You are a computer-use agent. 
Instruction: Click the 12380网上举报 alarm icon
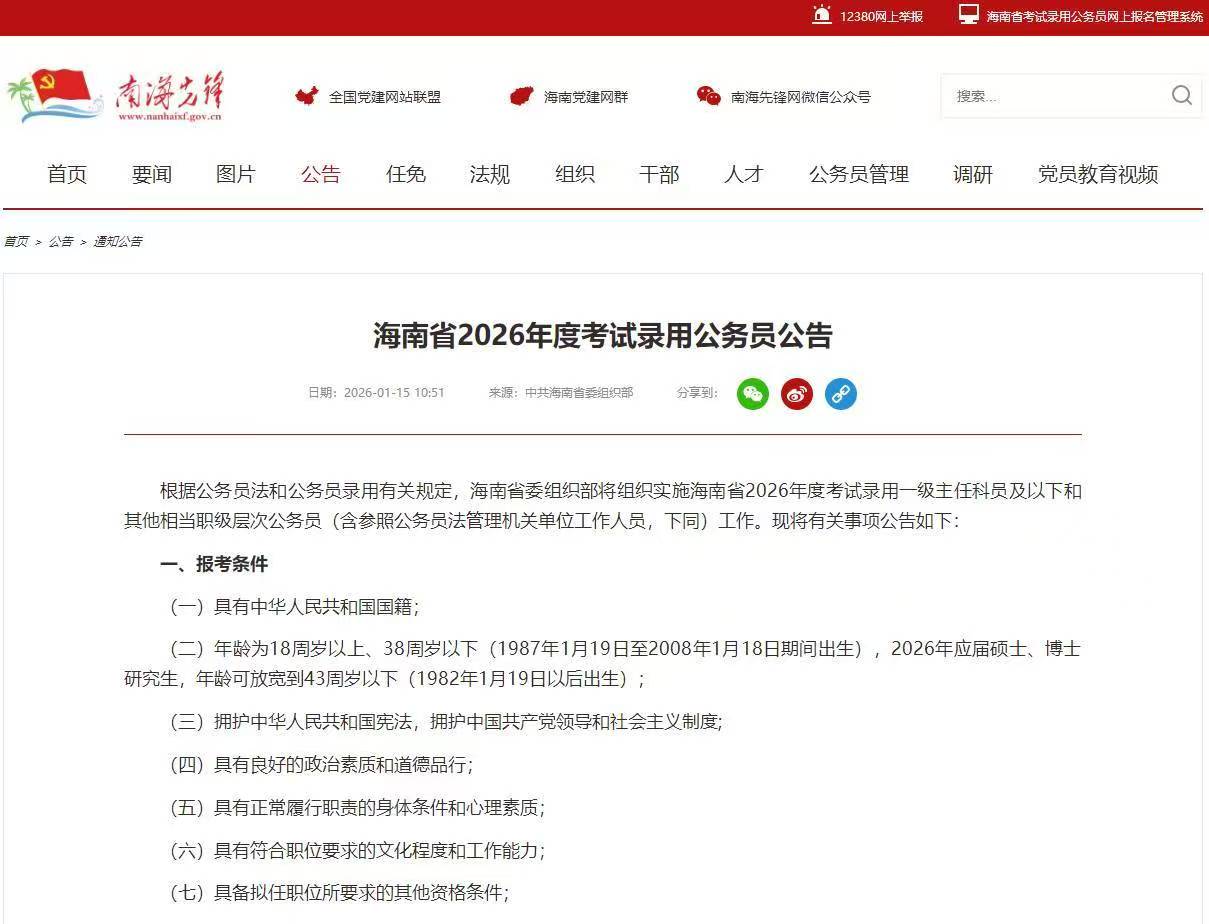tap(822, 16)
